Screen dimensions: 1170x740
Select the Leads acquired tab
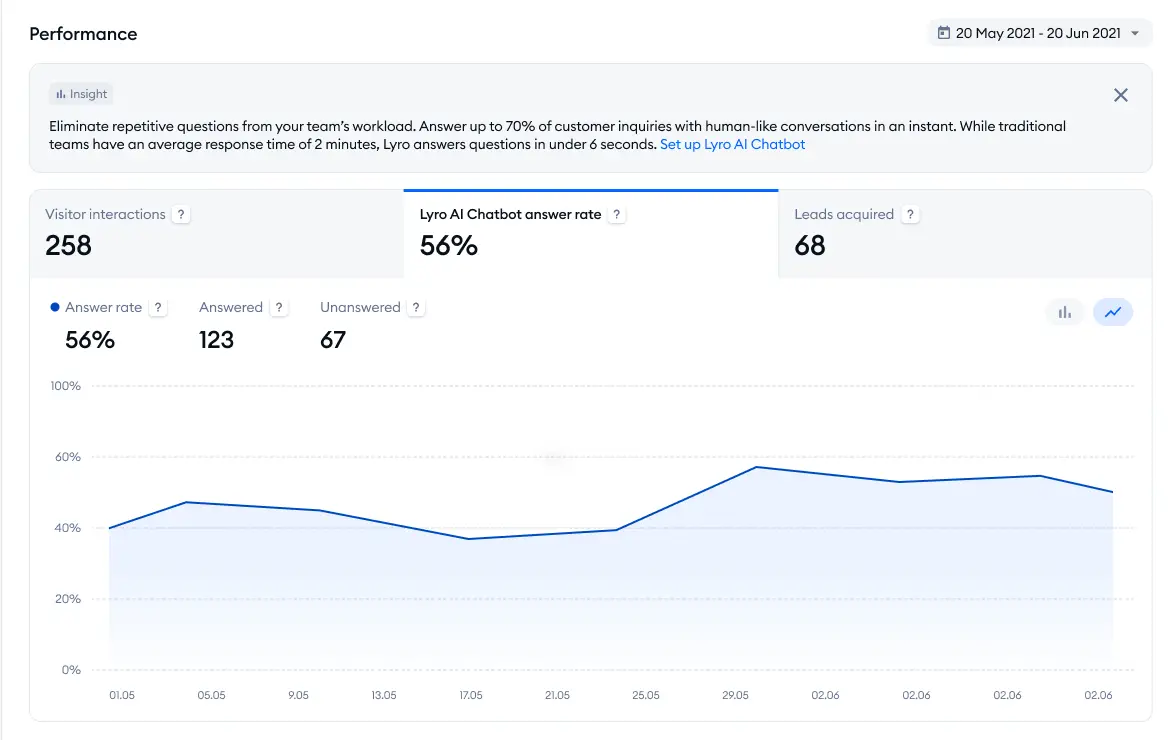(x=965, y=233)
